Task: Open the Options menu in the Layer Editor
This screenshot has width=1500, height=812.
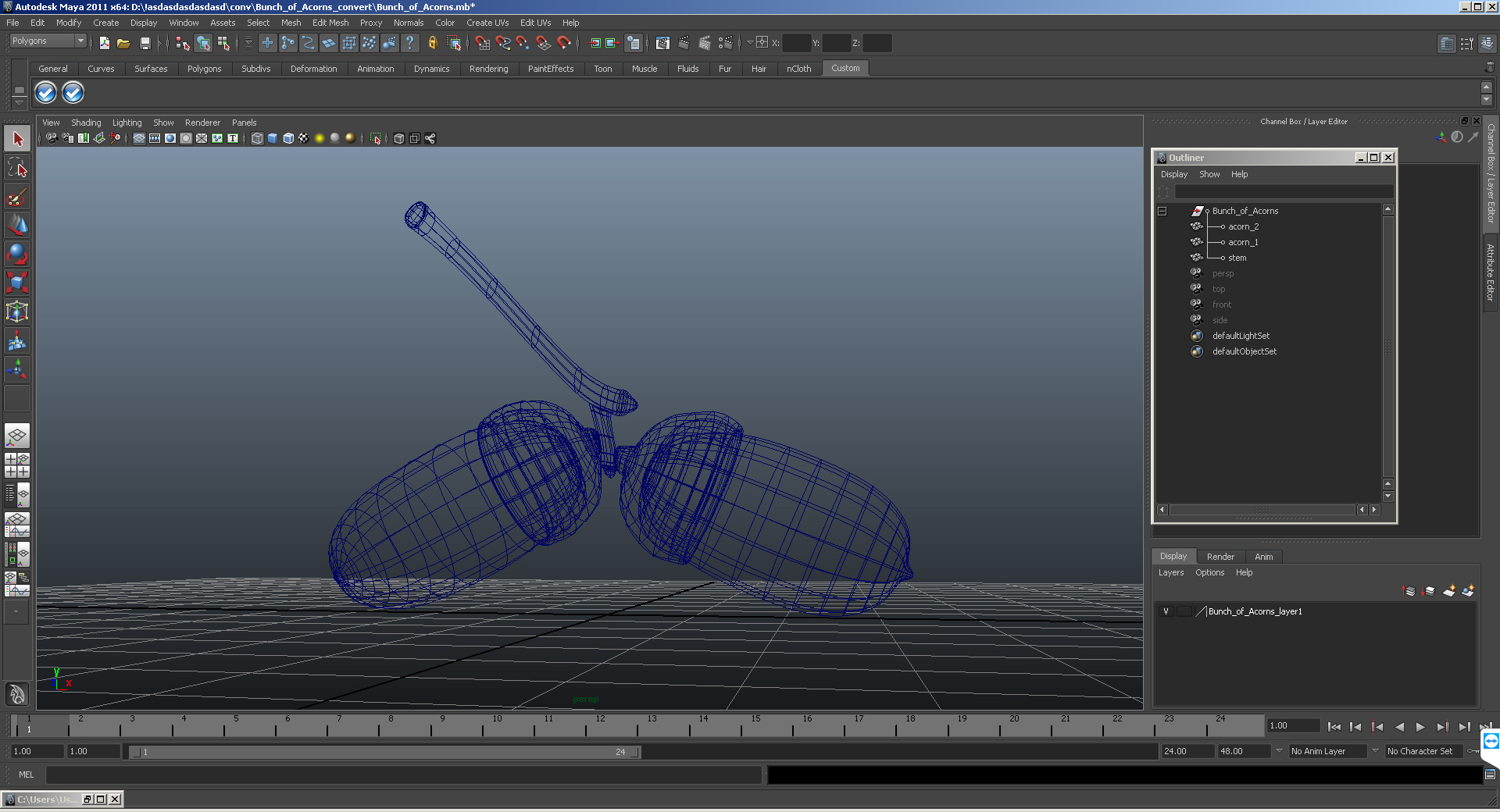Action: (1209, 572)
